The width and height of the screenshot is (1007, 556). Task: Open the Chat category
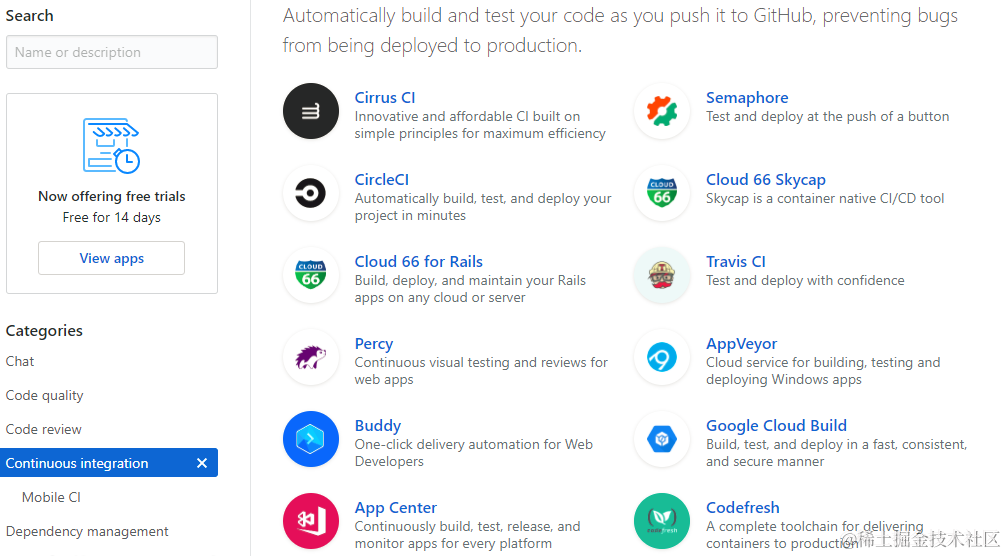click(x=20, y=361)
